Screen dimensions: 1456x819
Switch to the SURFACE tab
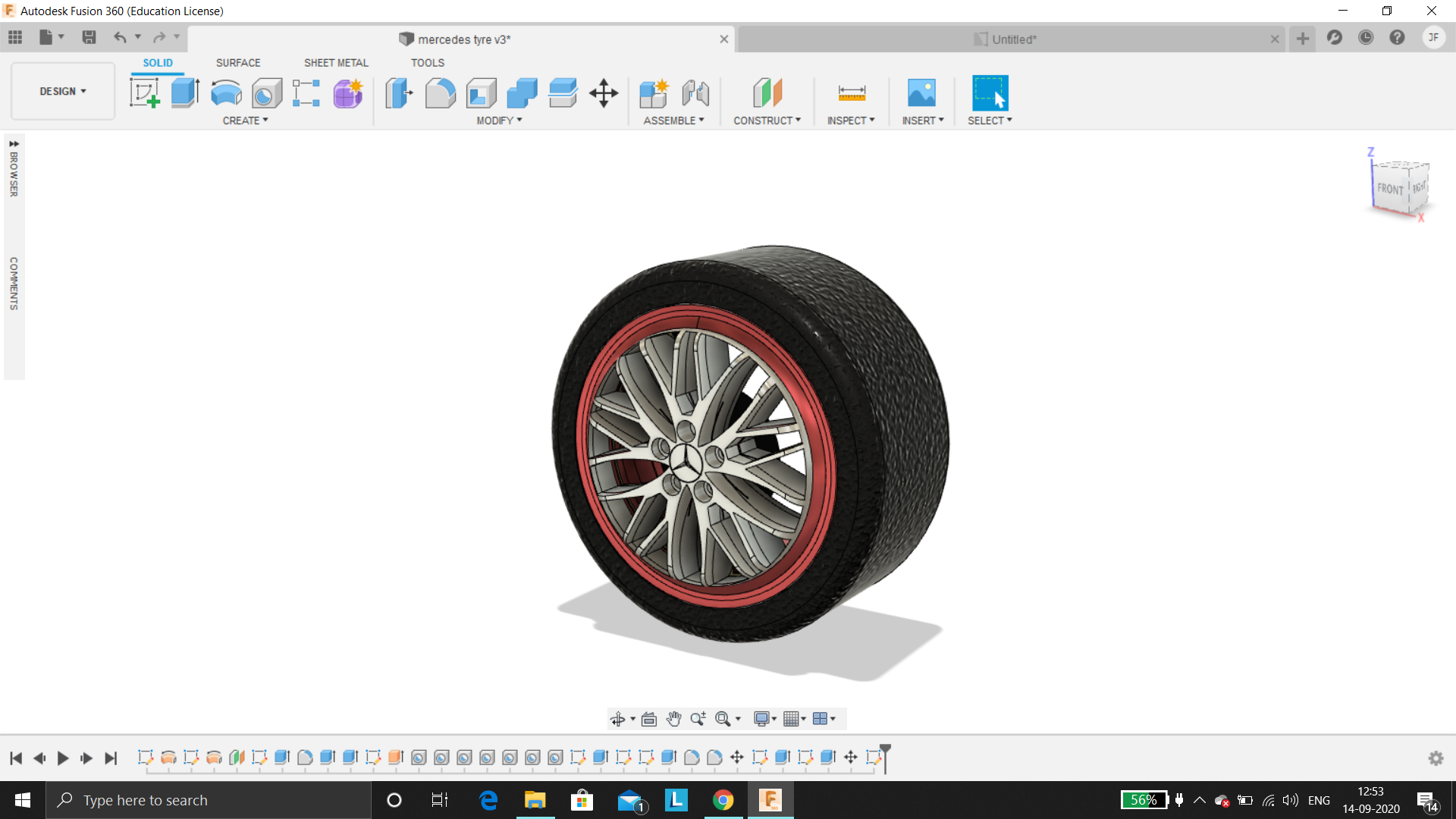point(238,63)
